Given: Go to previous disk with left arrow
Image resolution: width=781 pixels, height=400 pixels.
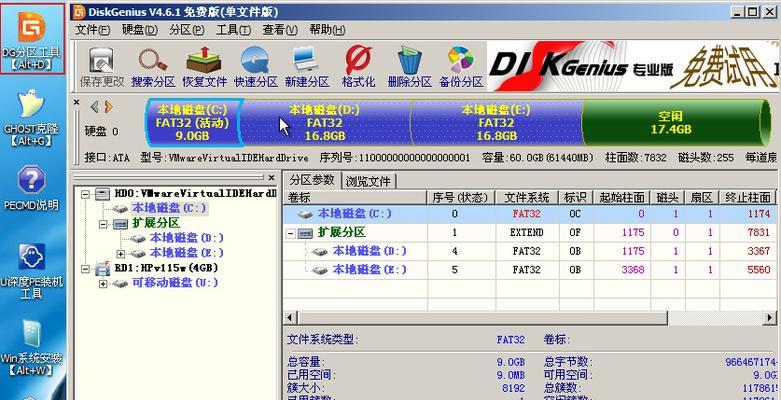Looking at the screenshot, I should [95, 107].
